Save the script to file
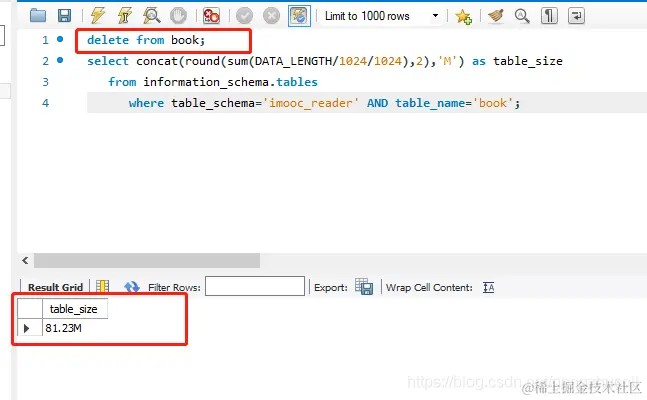 [x=64, y=16]
